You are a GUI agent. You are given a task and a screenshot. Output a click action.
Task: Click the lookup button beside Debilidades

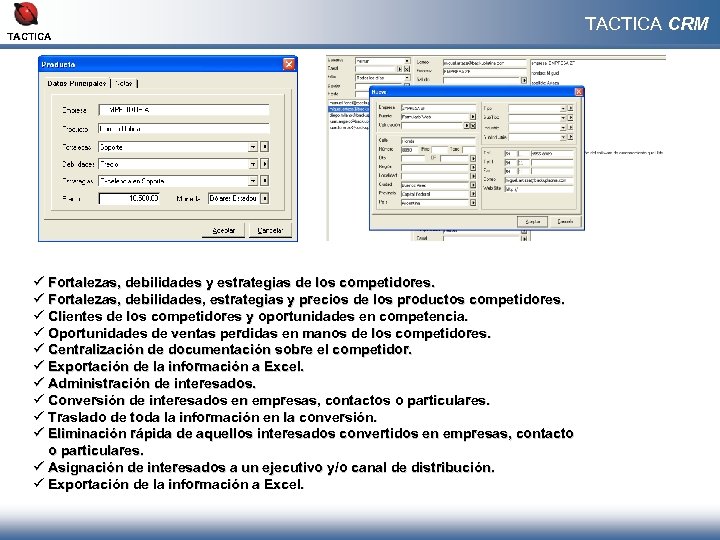tap(264, 164)
